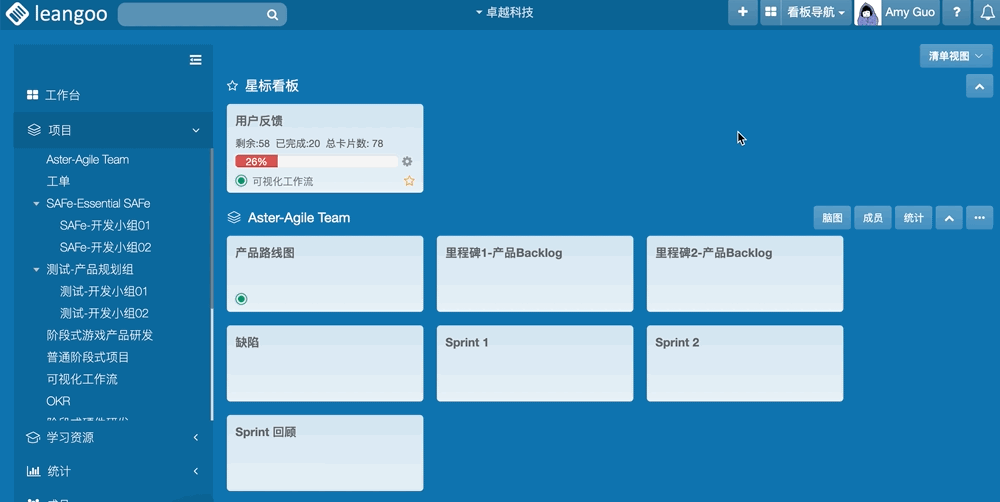Click the search magnifier icon
This screenshot has width=1000, height=502.
[272, 15]
